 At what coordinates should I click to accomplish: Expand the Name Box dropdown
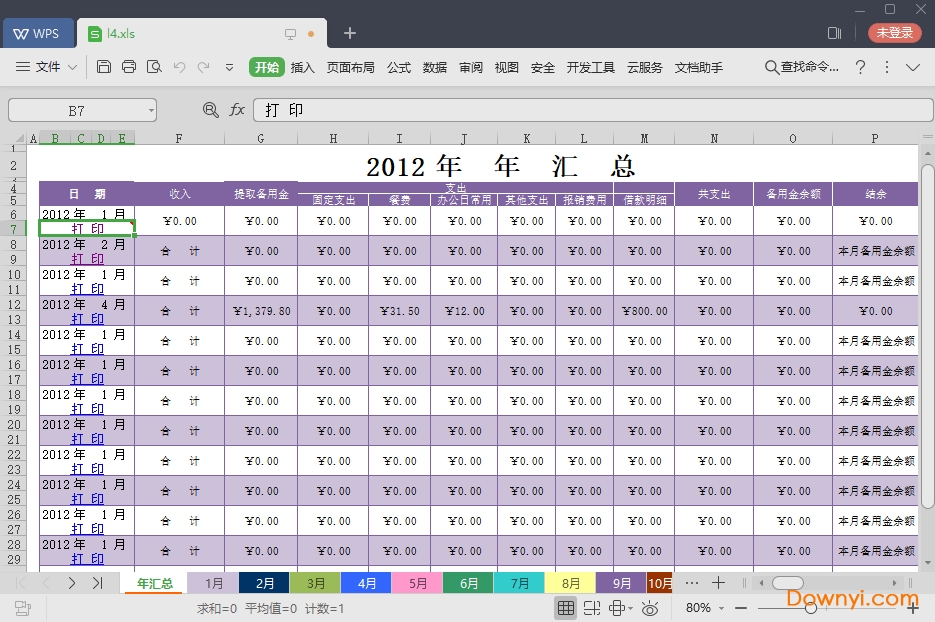(x=151, y=110)
